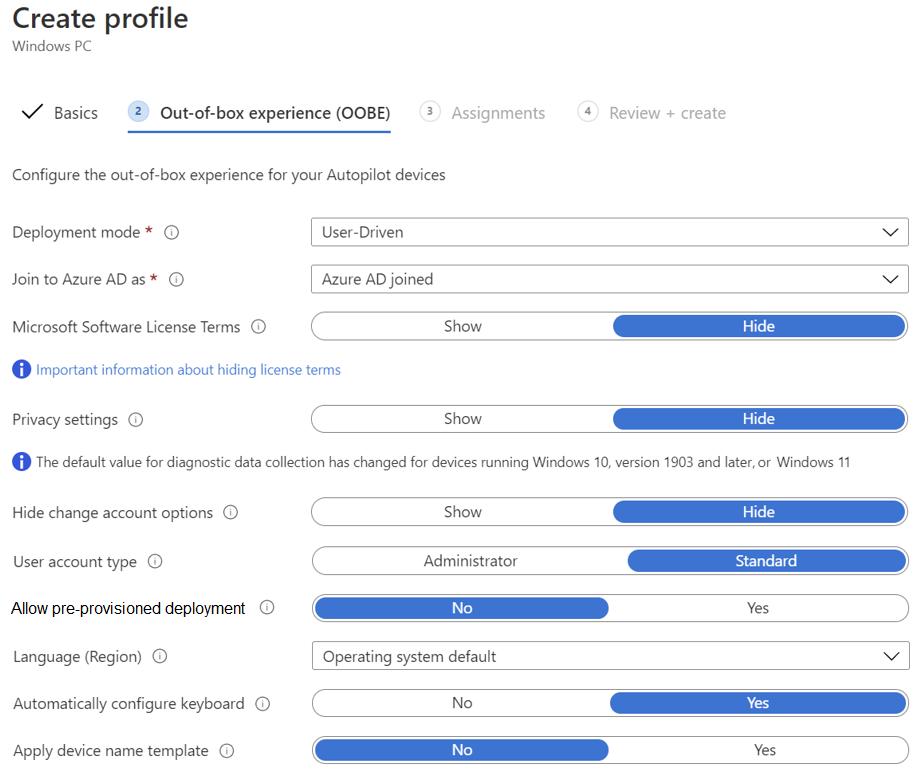Open the Deployment mode dropdown

[x=609, y=232]
